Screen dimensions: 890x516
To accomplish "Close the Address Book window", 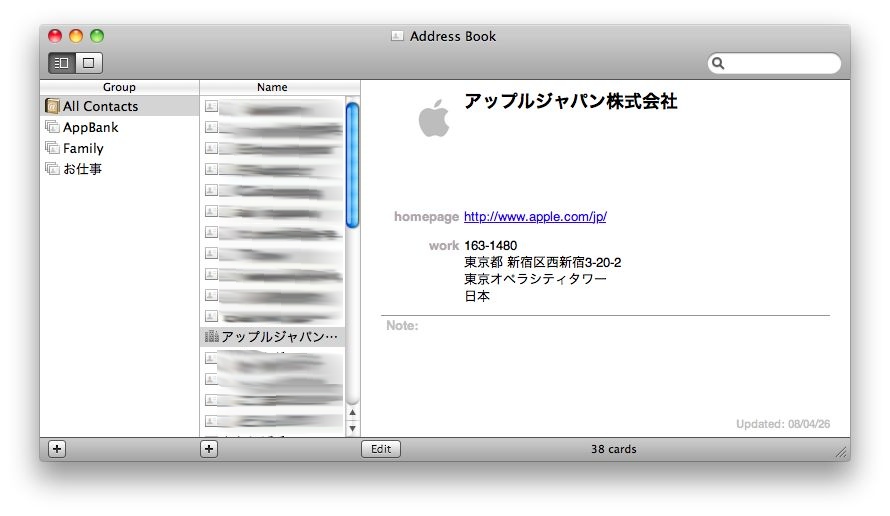I will 55,36.
